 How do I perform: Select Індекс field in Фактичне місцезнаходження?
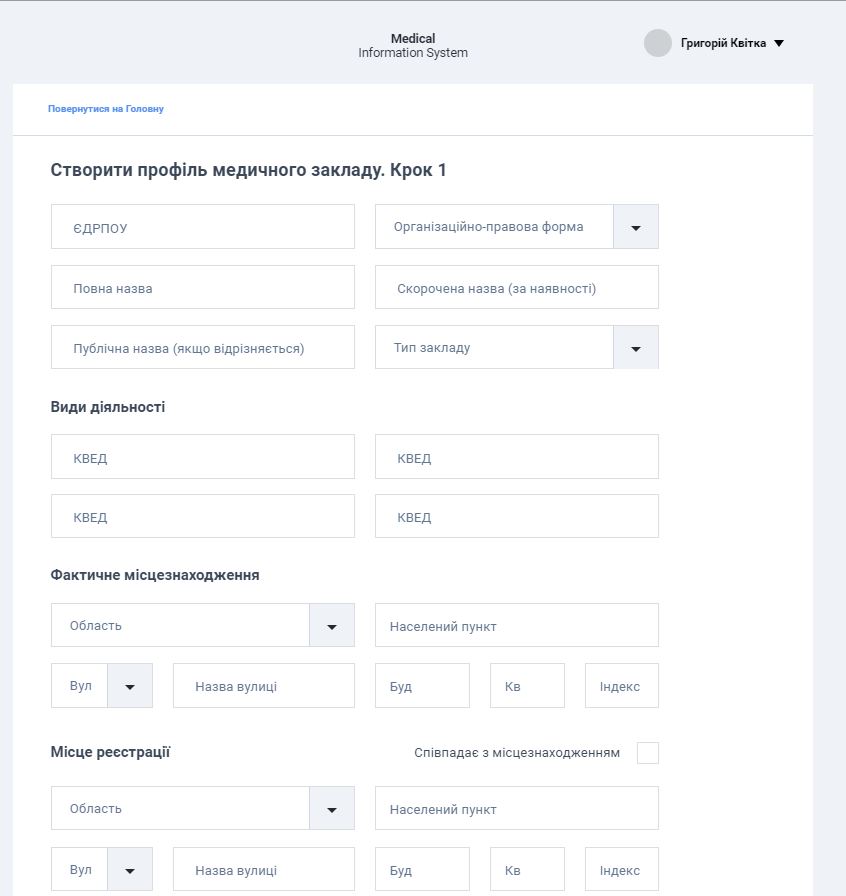622,686
